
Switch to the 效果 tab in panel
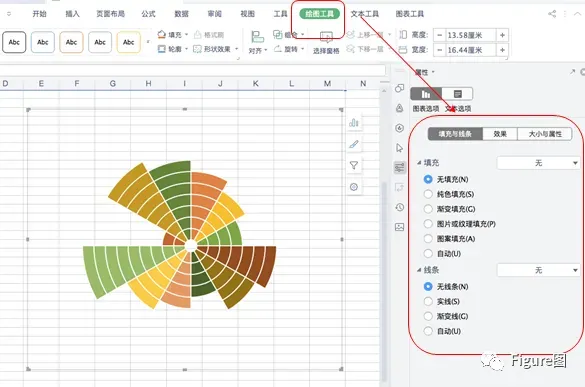(500, 134)
